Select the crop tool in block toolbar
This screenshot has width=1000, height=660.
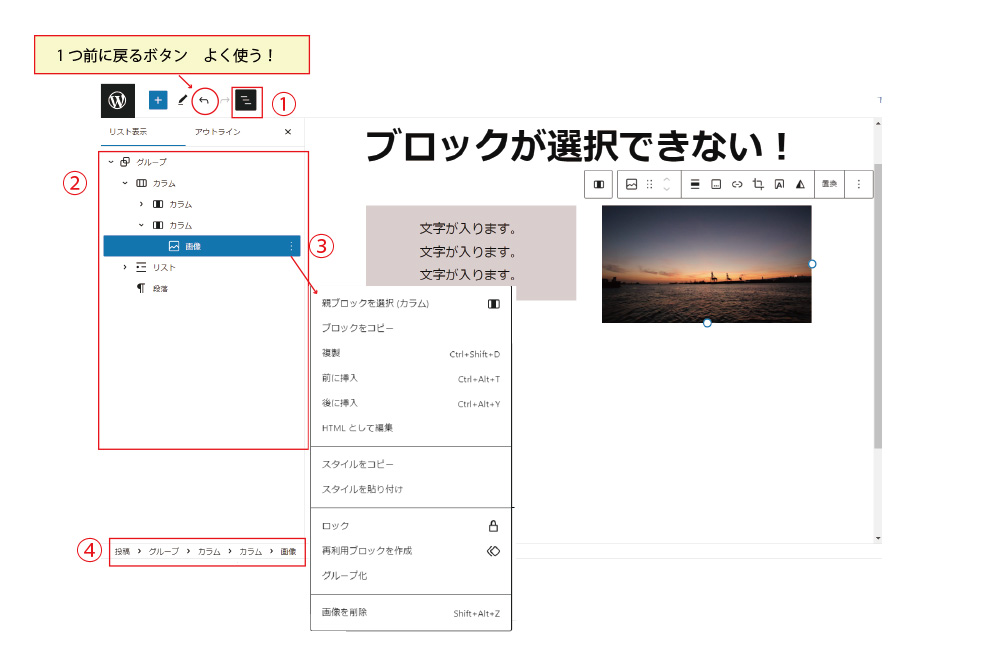point(758,184)
